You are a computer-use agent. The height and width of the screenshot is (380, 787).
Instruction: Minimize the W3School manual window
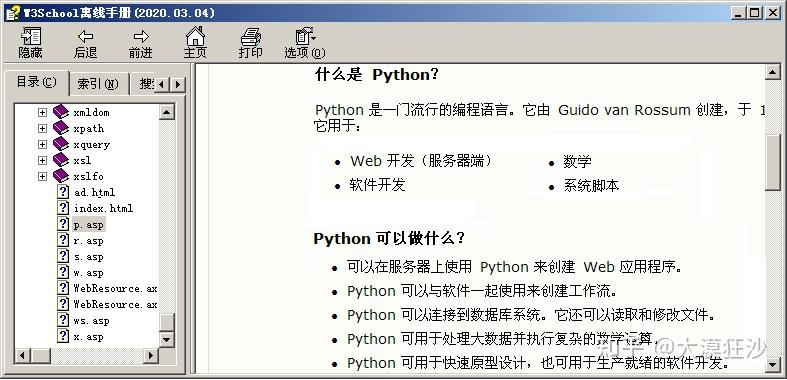tap(738, 13)
